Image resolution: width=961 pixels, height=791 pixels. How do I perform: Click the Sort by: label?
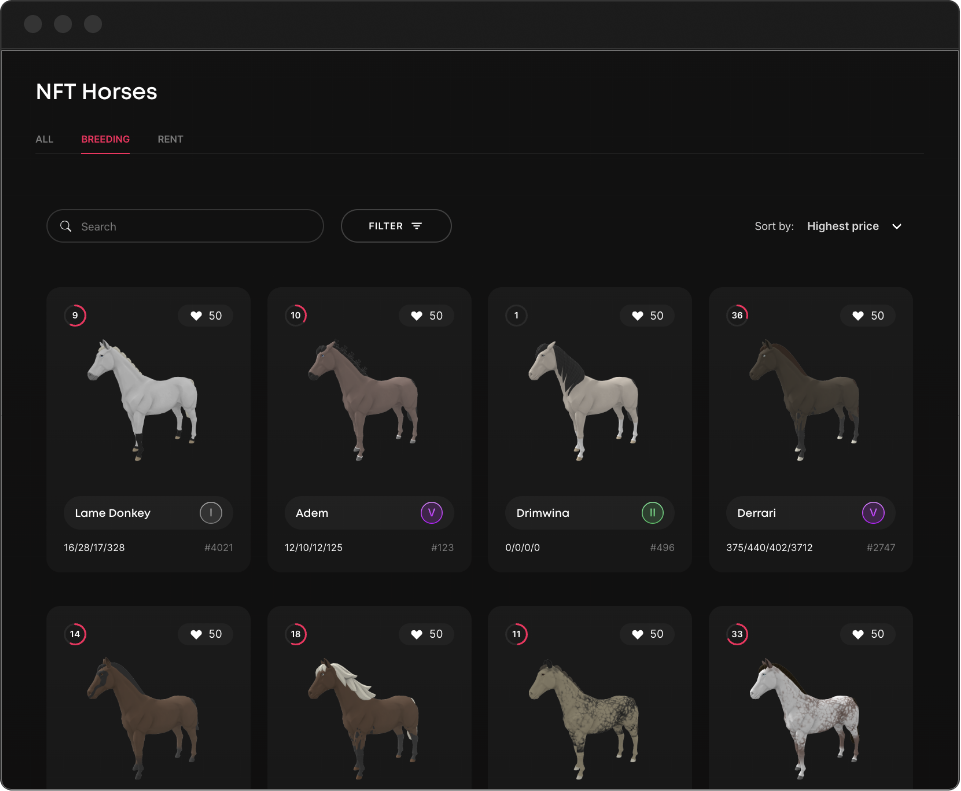coord(774,226)
